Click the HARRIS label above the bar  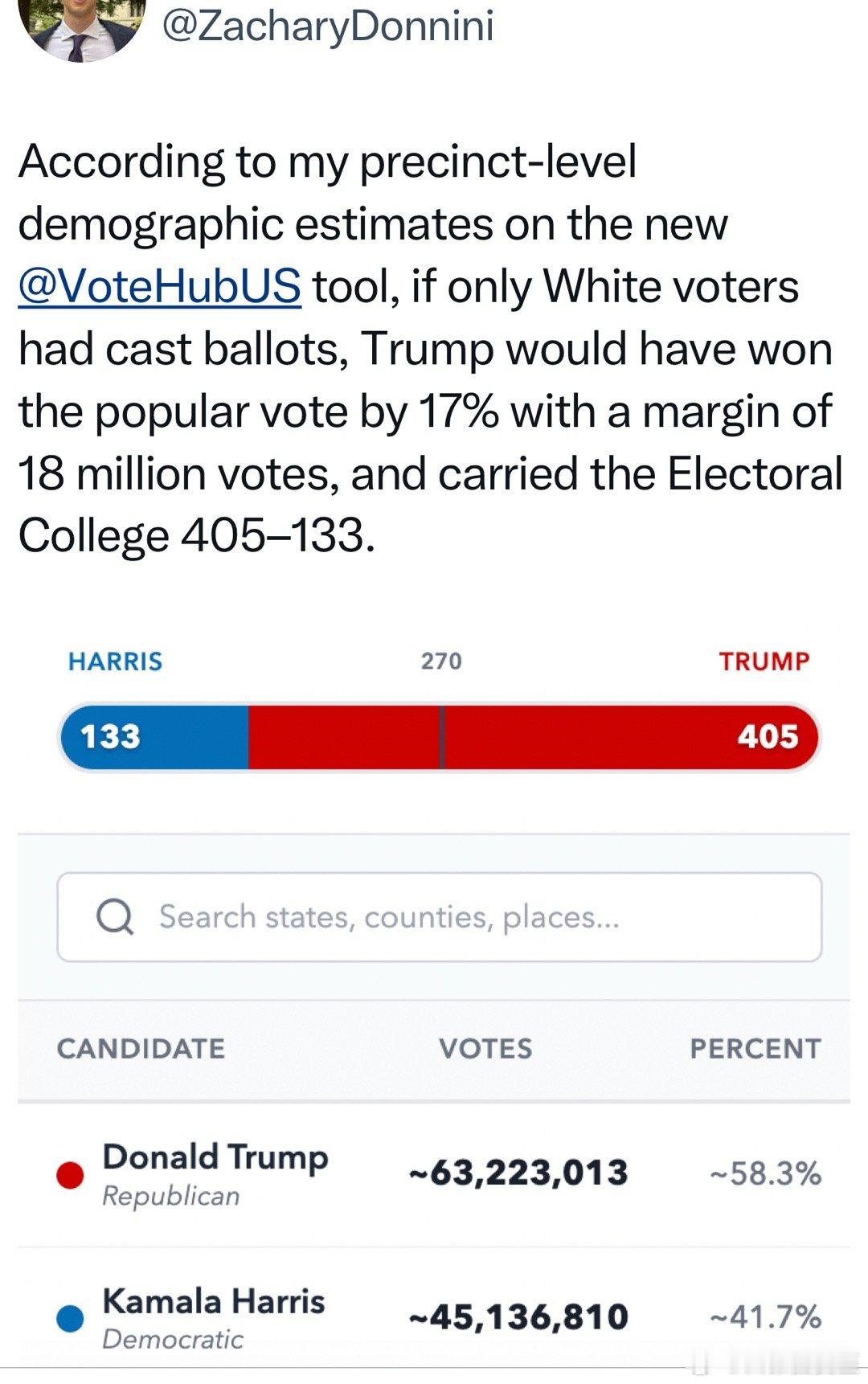tap(116, 661)
